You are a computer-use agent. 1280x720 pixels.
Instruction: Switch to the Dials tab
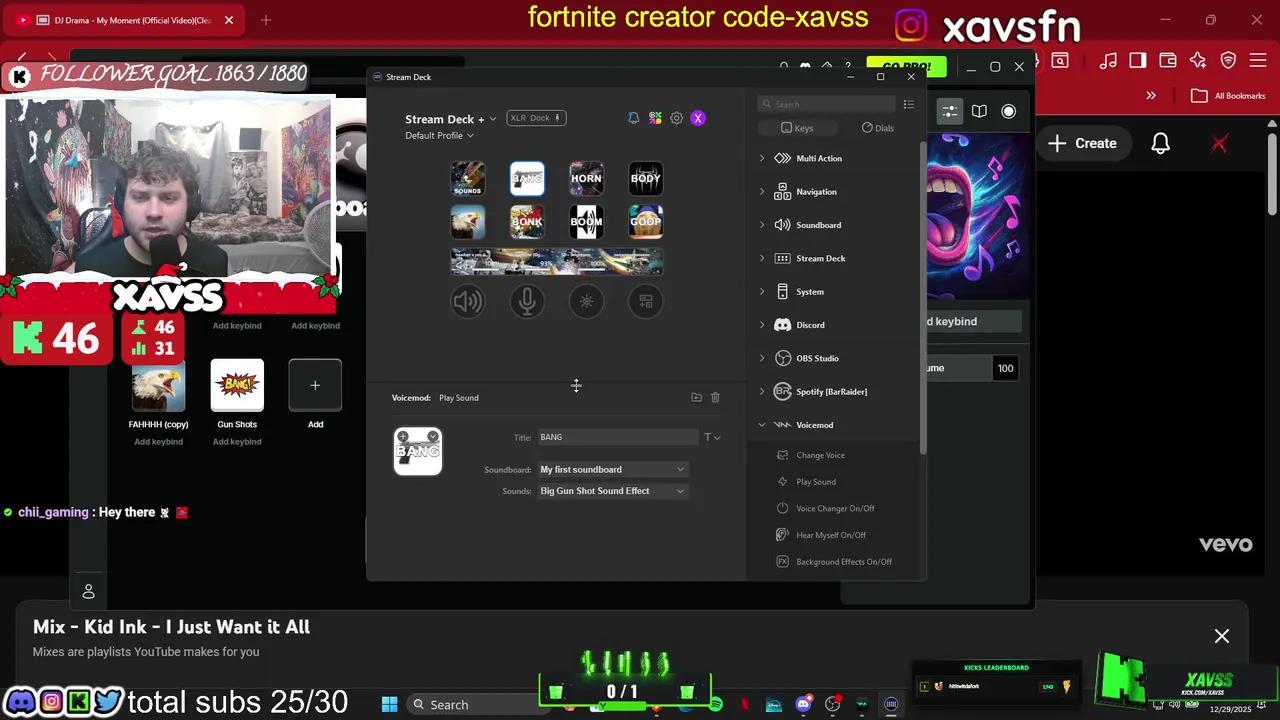pos(878,128)
